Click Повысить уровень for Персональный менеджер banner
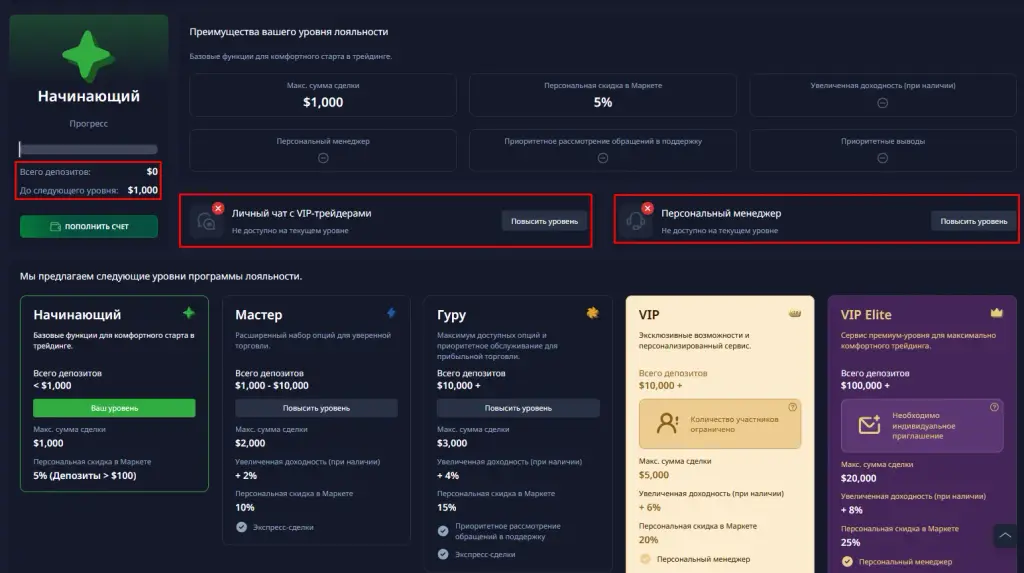Image resolution: width=1024 pixels, height=573 pixels. (973, 221)
